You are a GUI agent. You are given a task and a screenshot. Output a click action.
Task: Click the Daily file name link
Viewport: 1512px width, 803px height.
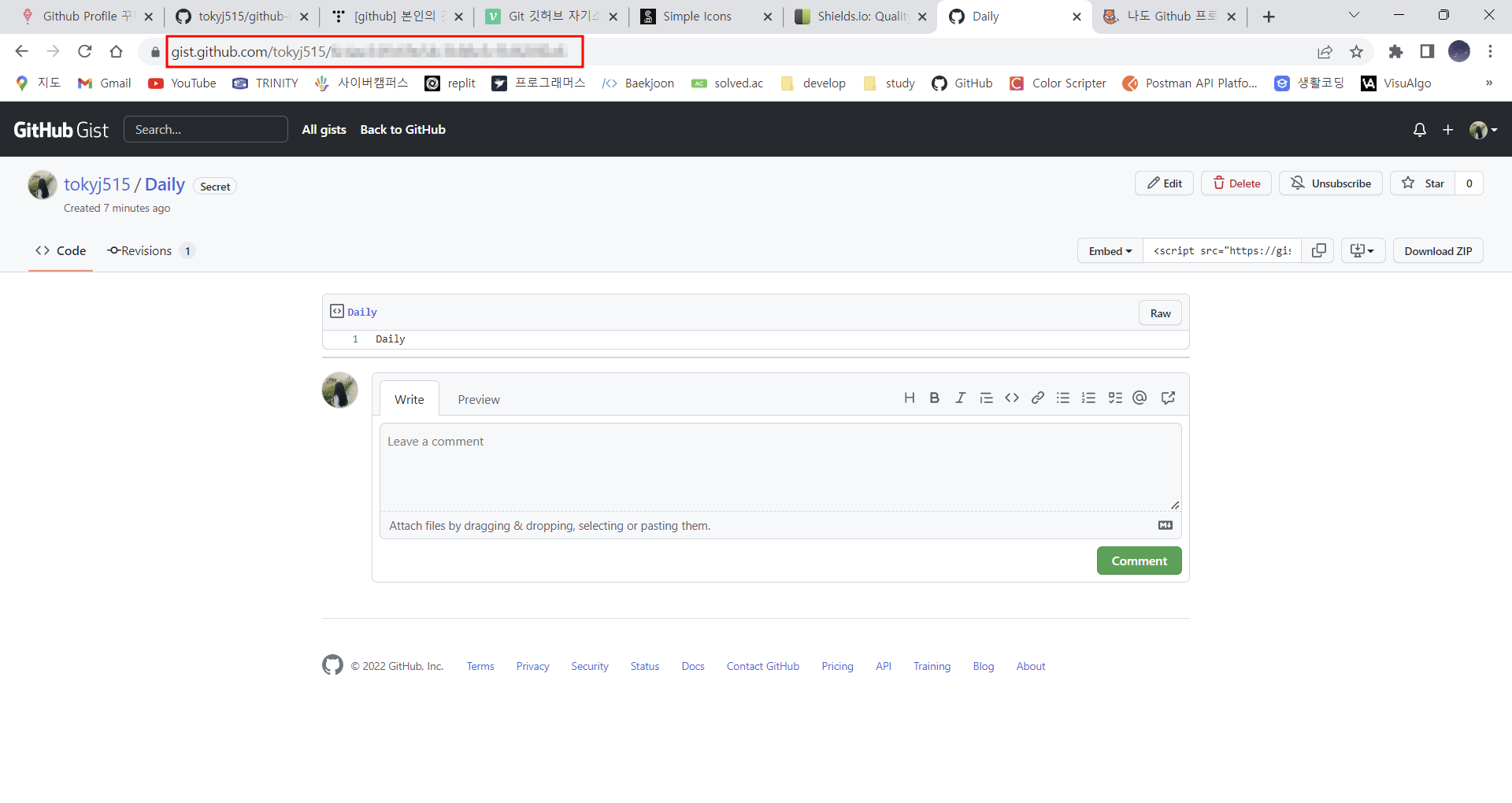pos(362,313)
